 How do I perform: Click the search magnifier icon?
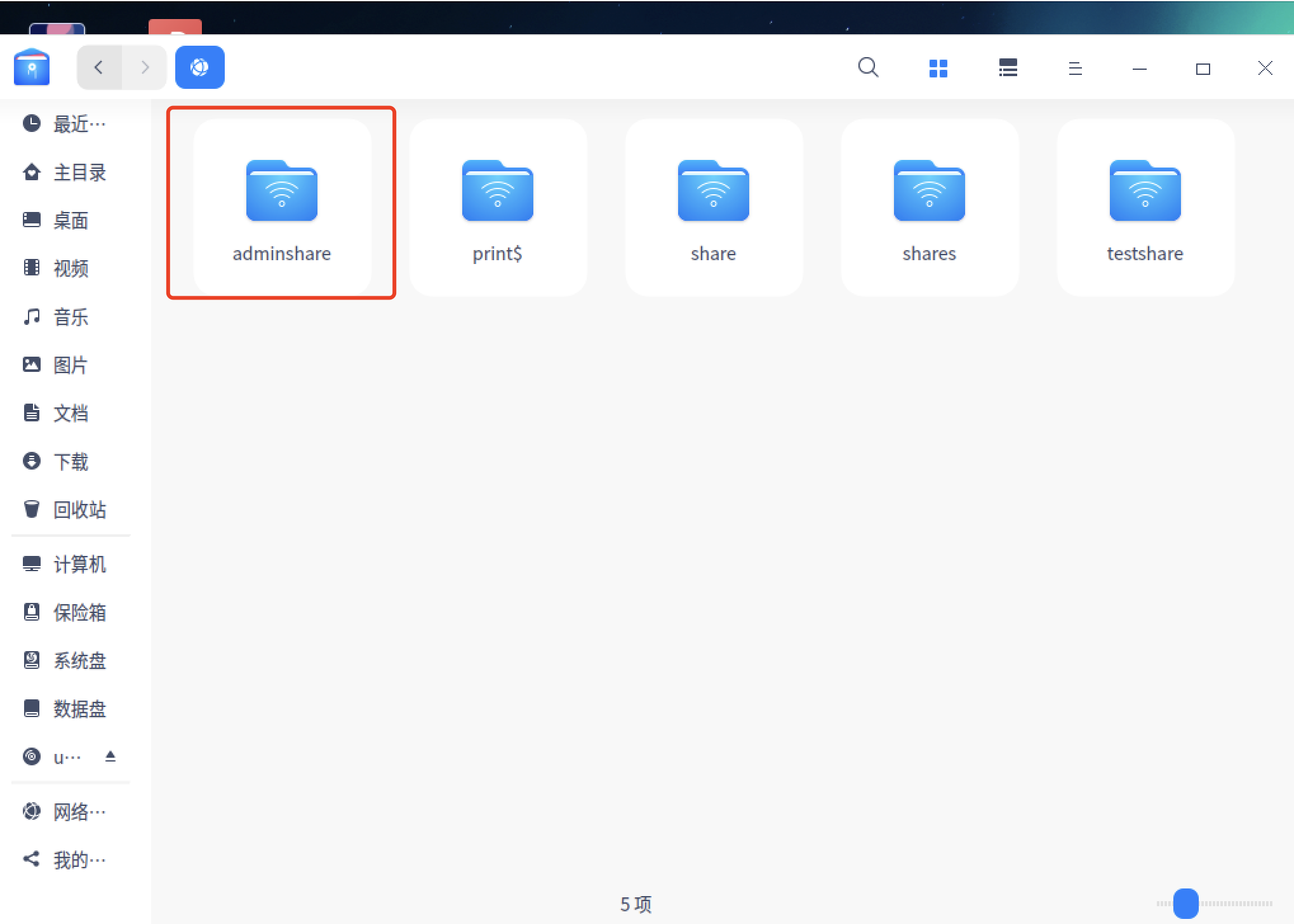click(868, 67)
